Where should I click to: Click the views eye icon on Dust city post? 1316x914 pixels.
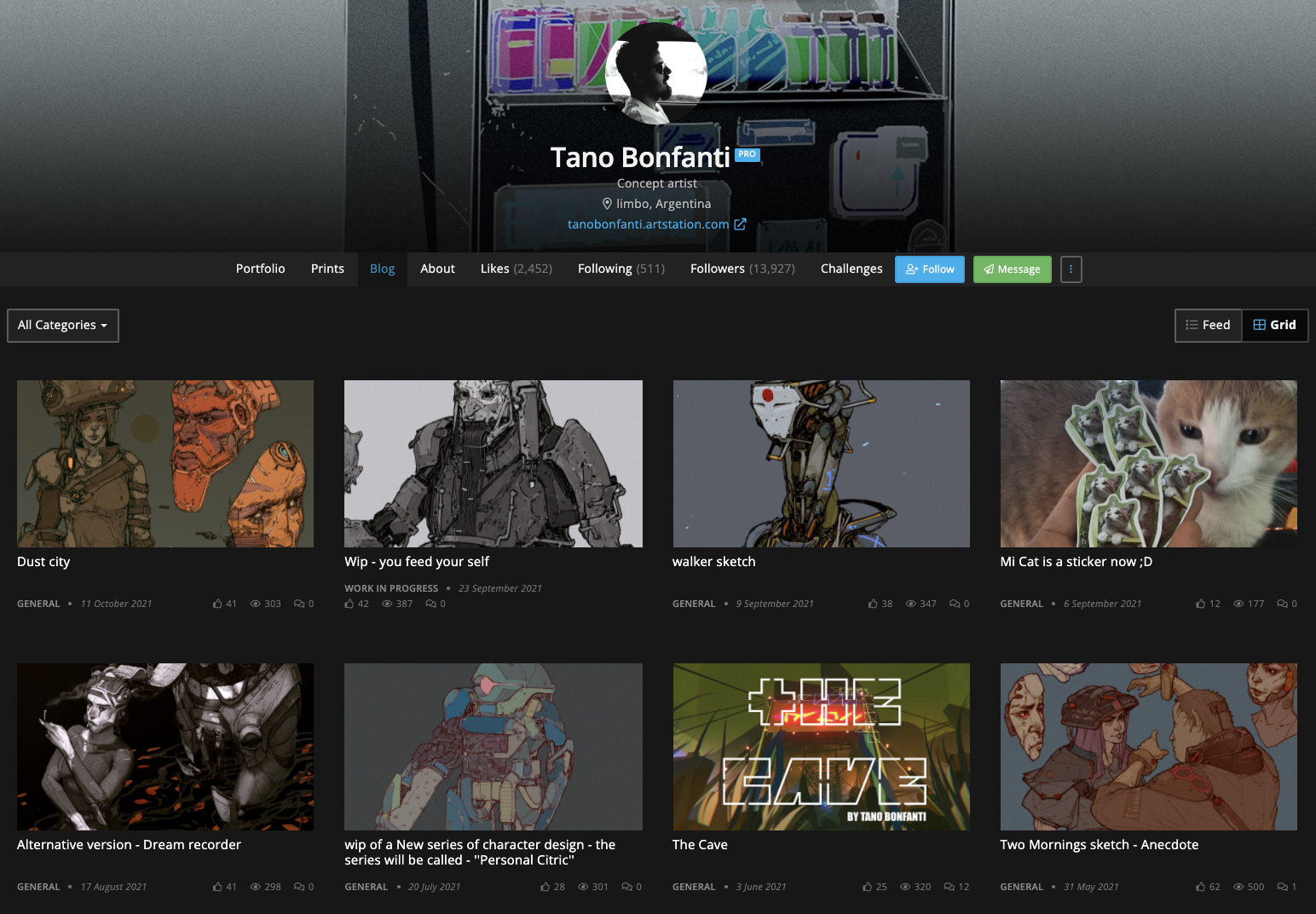(x=255, y=604)
